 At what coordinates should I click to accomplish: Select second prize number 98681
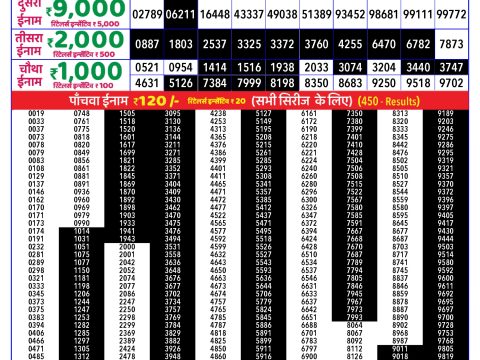(384, 14)
